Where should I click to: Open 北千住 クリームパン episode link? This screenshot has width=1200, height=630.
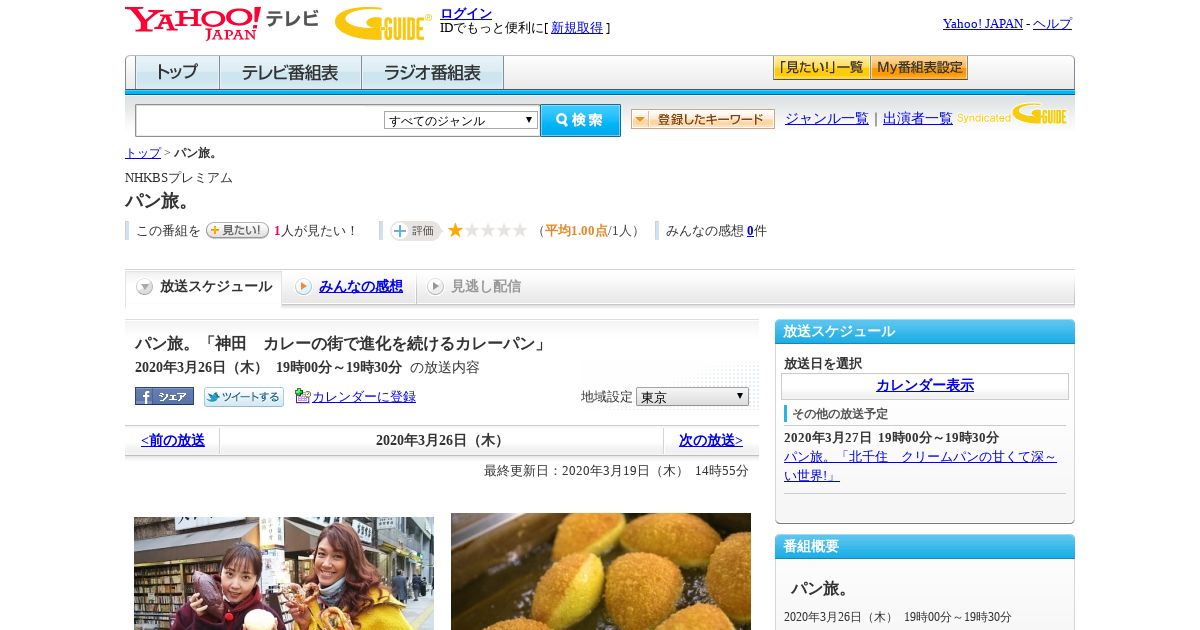coord(920,465)
